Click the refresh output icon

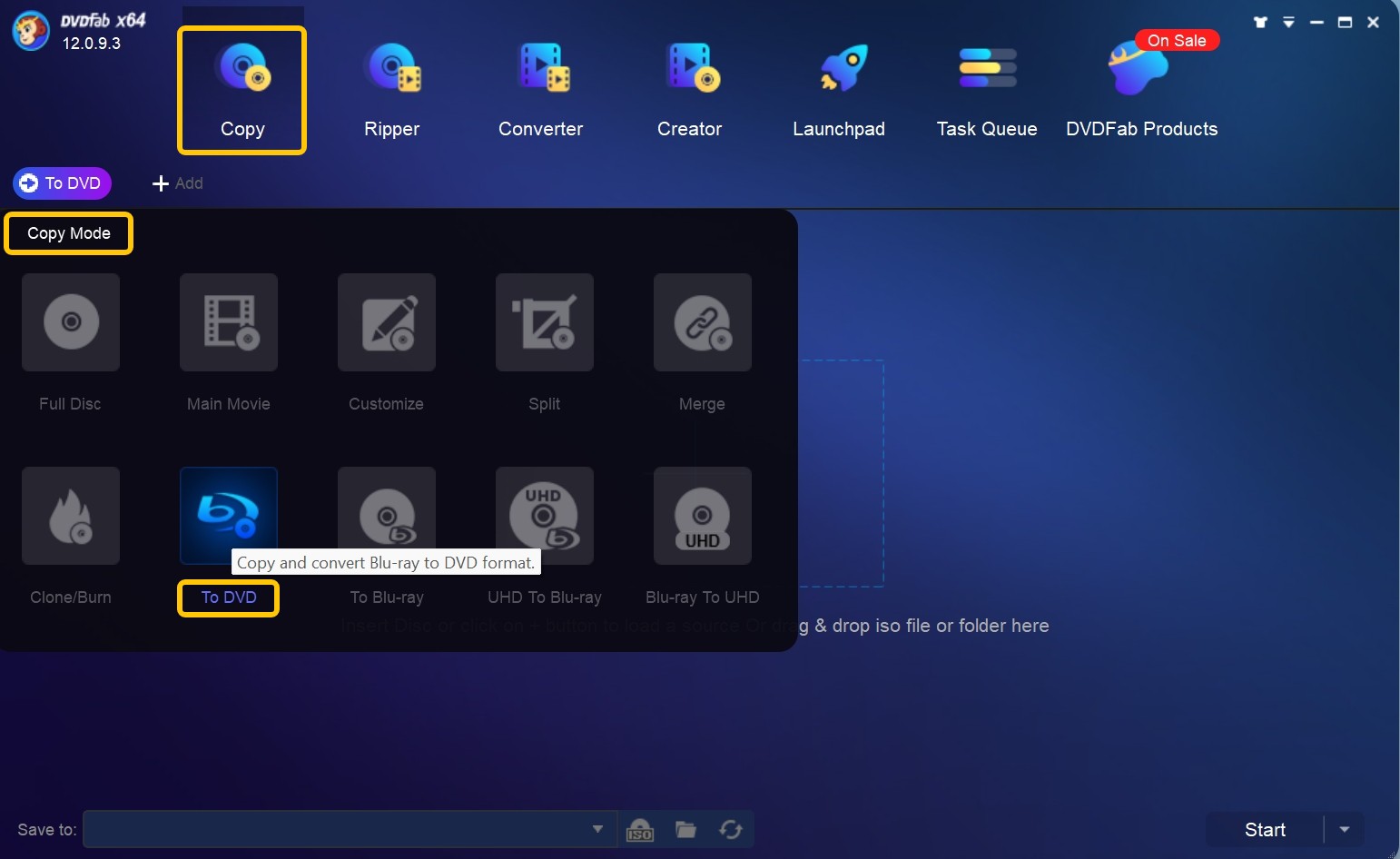(731, 829)
